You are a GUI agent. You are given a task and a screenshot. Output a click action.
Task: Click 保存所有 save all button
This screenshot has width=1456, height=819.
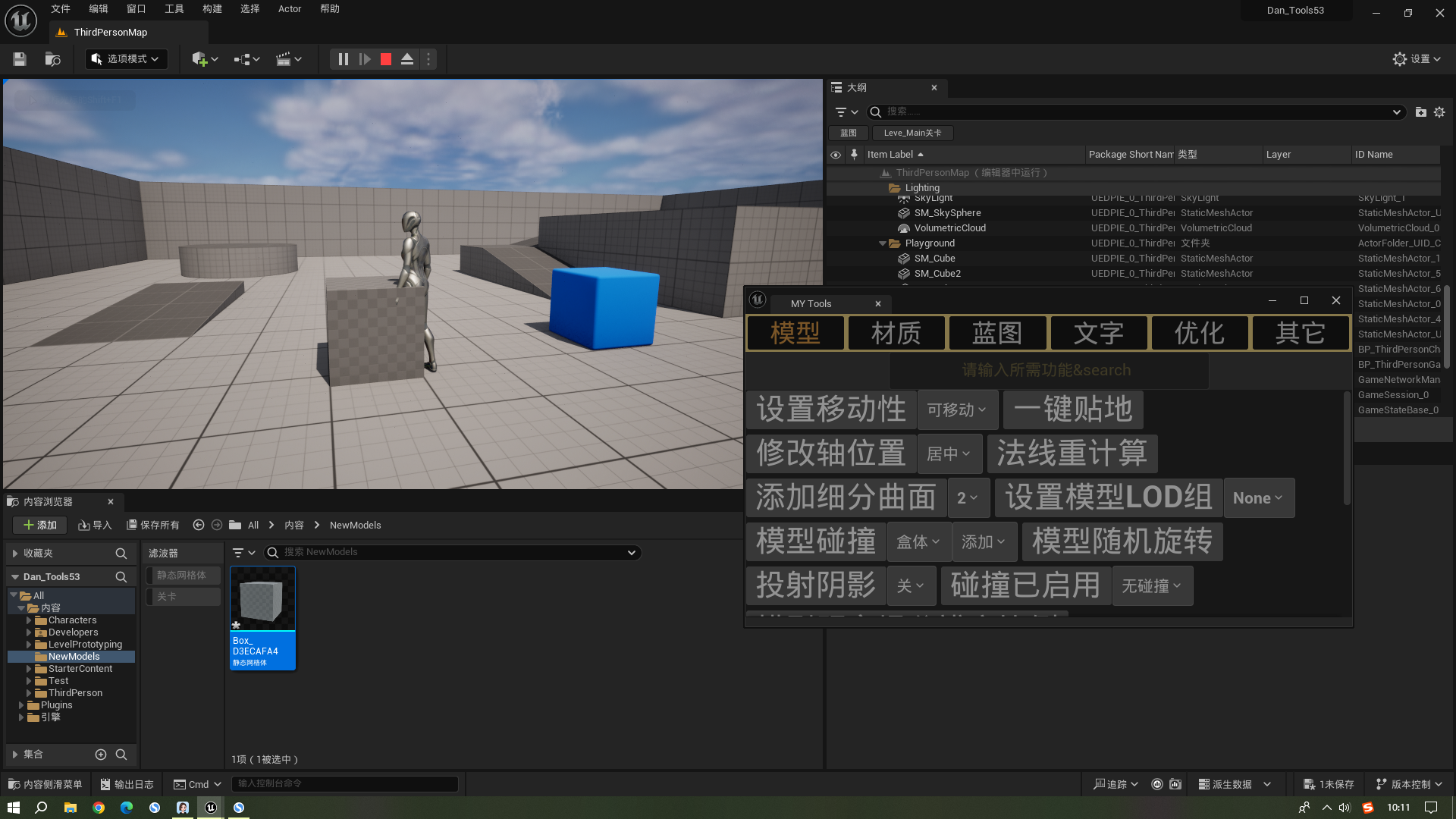153,525
